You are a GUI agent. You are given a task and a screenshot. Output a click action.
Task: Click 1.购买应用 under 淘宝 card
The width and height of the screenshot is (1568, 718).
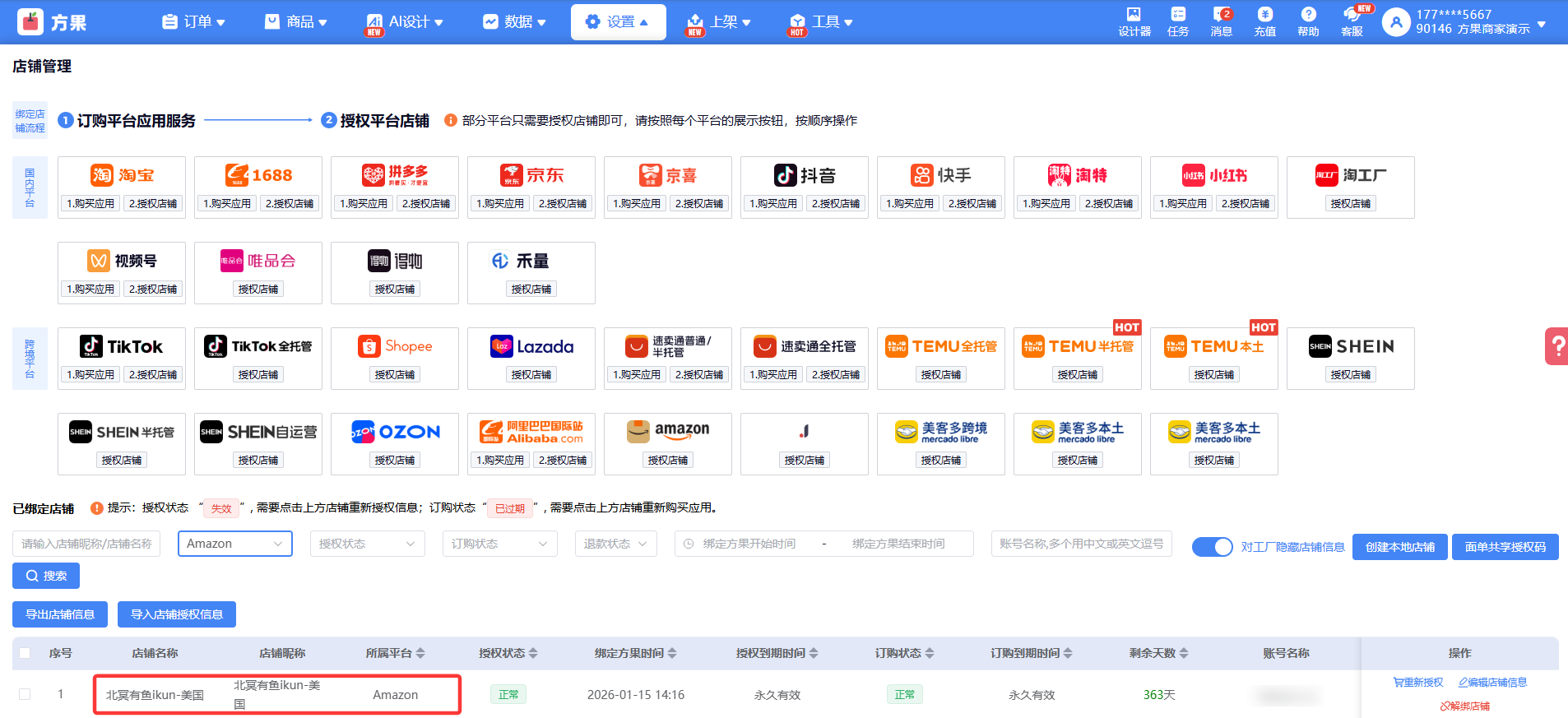(90, 203)
